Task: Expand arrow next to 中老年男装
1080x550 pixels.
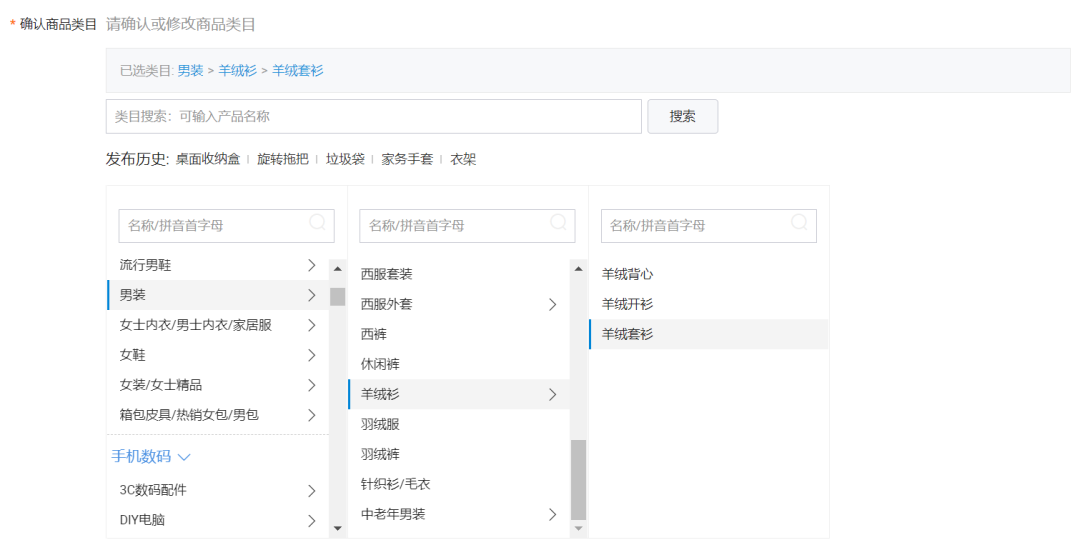Action: click(x=552, y=514)
